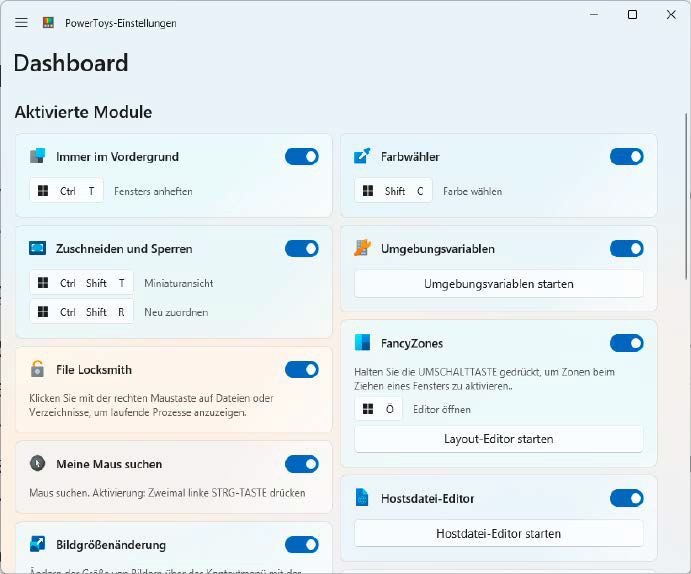
Task: Launch Layout-Editor starten button
Action: (498, 438)
